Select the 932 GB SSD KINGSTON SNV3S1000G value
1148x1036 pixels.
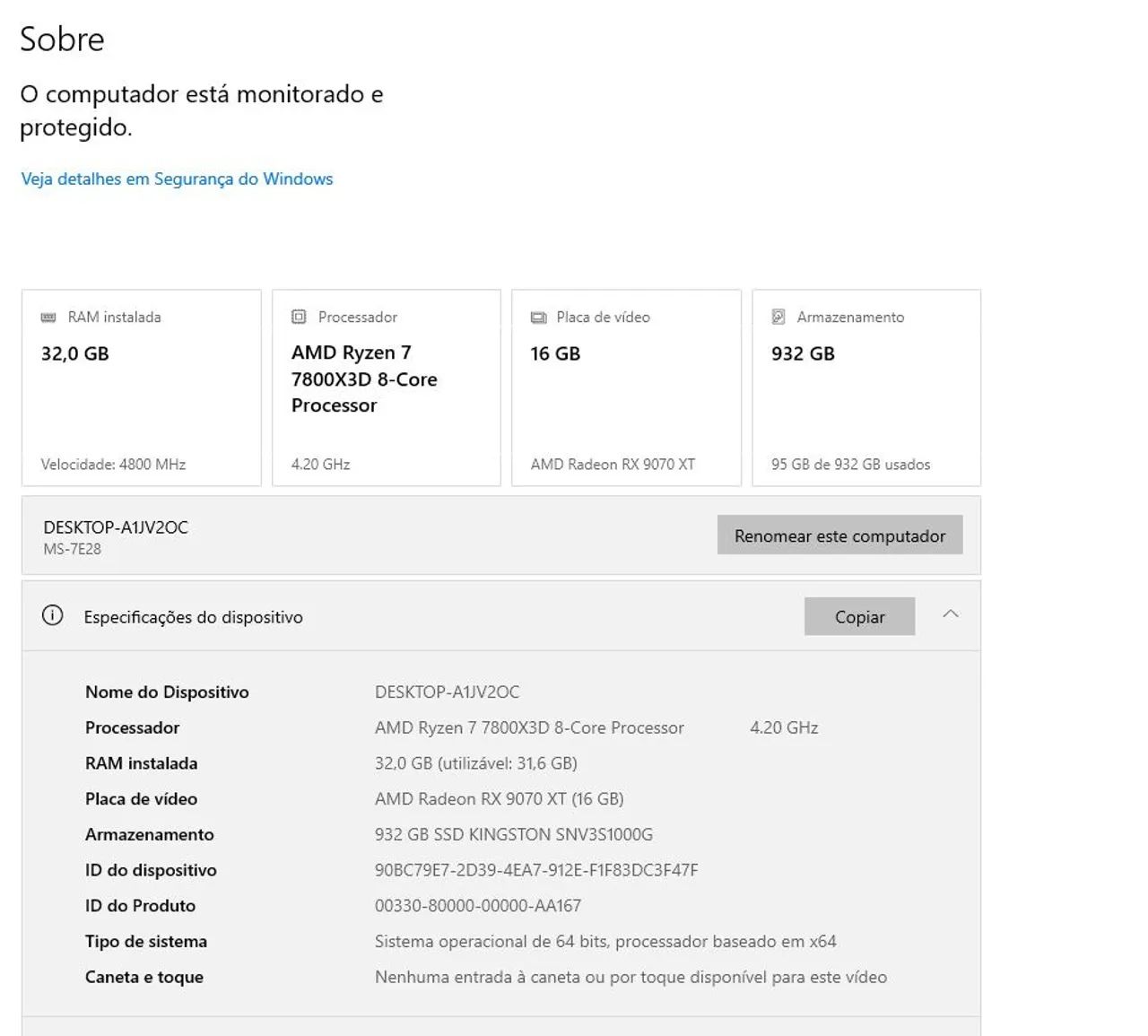tap(514, 834)
